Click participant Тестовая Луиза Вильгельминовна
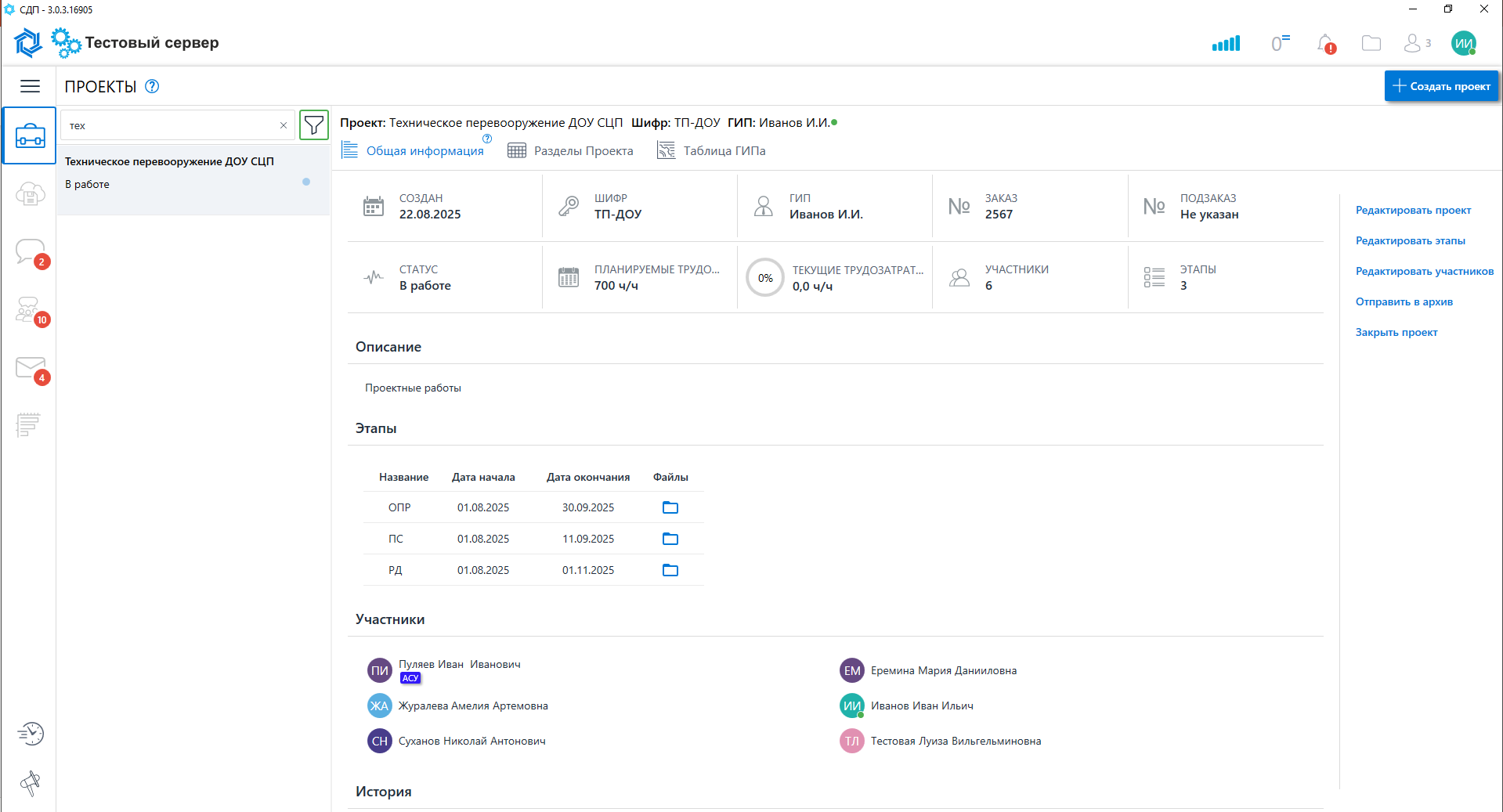Viewport: 1503px width, 812px height. coord(956,741)
